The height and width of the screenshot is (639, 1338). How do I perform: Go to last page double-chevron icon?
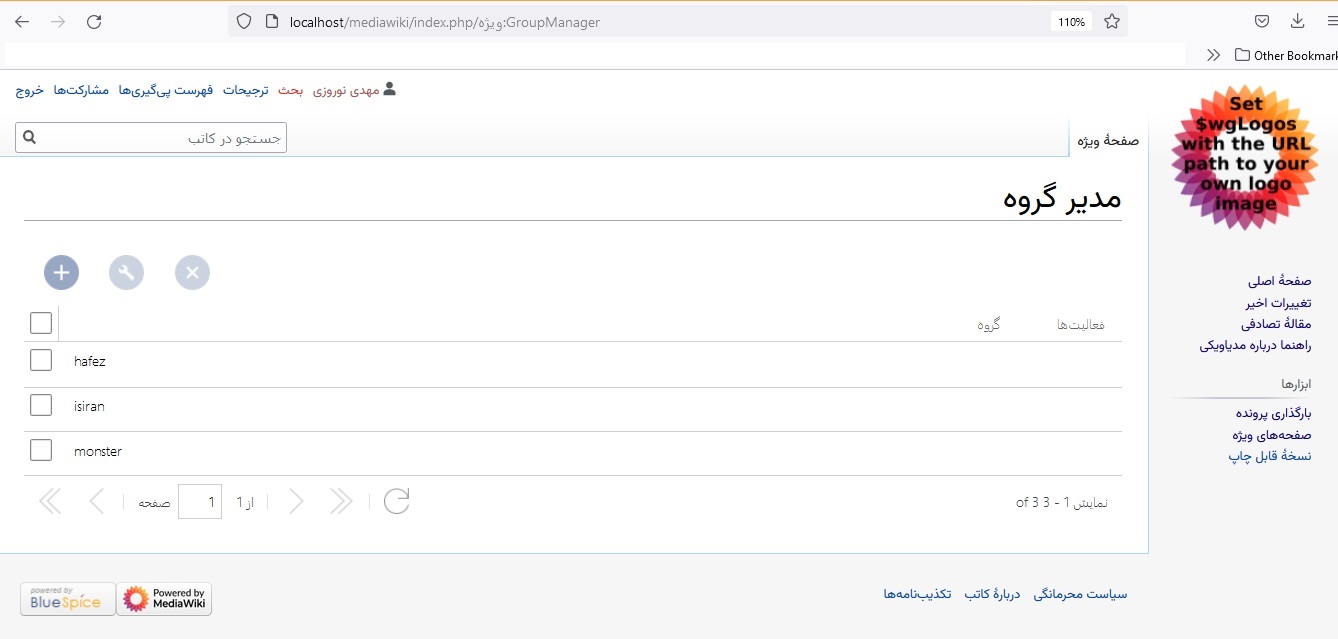tap(341, 501)
